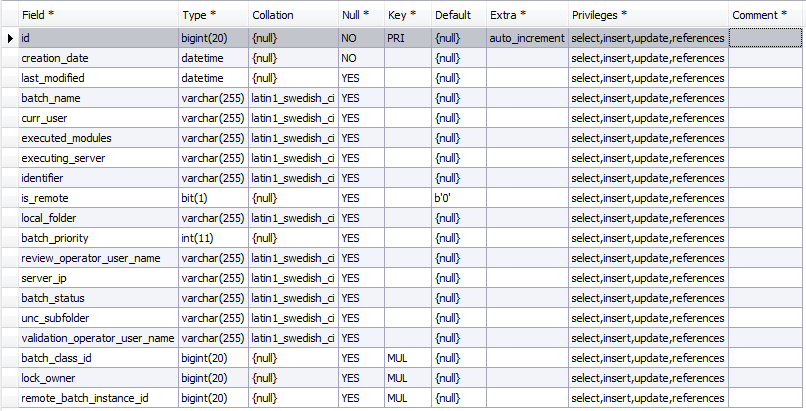Select the empty Comment cell for id
The width and height of the screenshot is (806, 411).
click(x=765, y=38)
